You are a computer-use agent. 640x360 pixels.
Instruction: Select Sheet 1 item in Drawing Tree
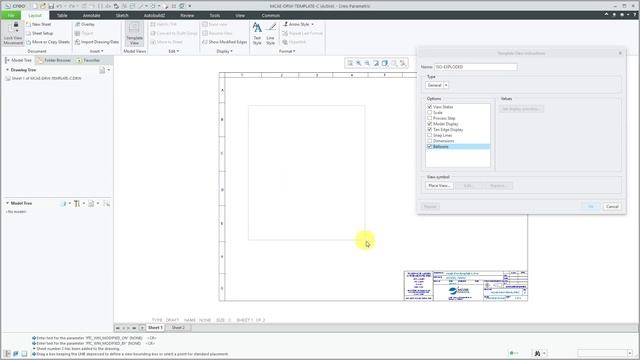click(44, 78)
